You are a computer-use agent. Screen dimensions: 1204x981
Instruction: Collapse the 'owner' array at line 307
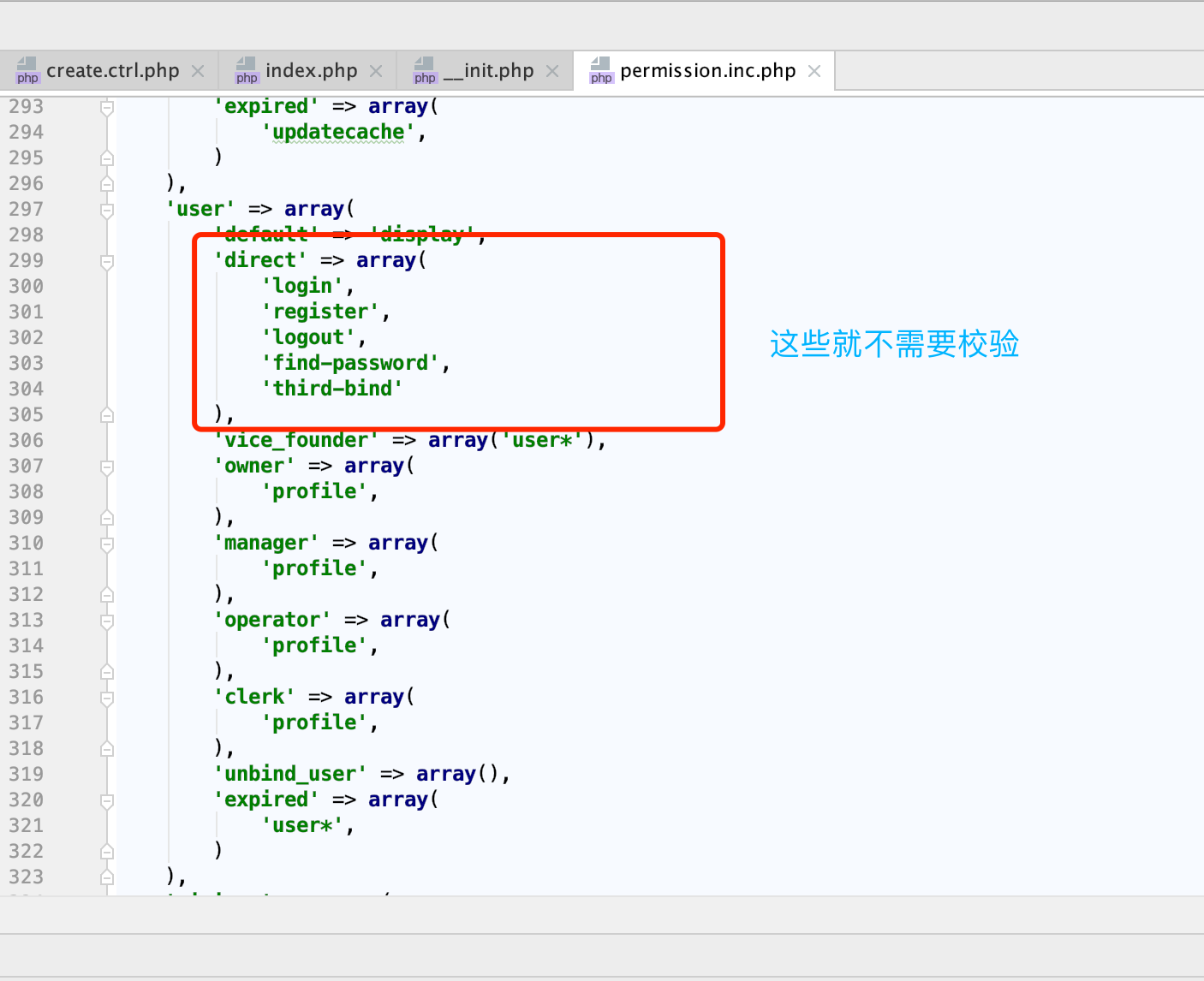coord(107,467)
